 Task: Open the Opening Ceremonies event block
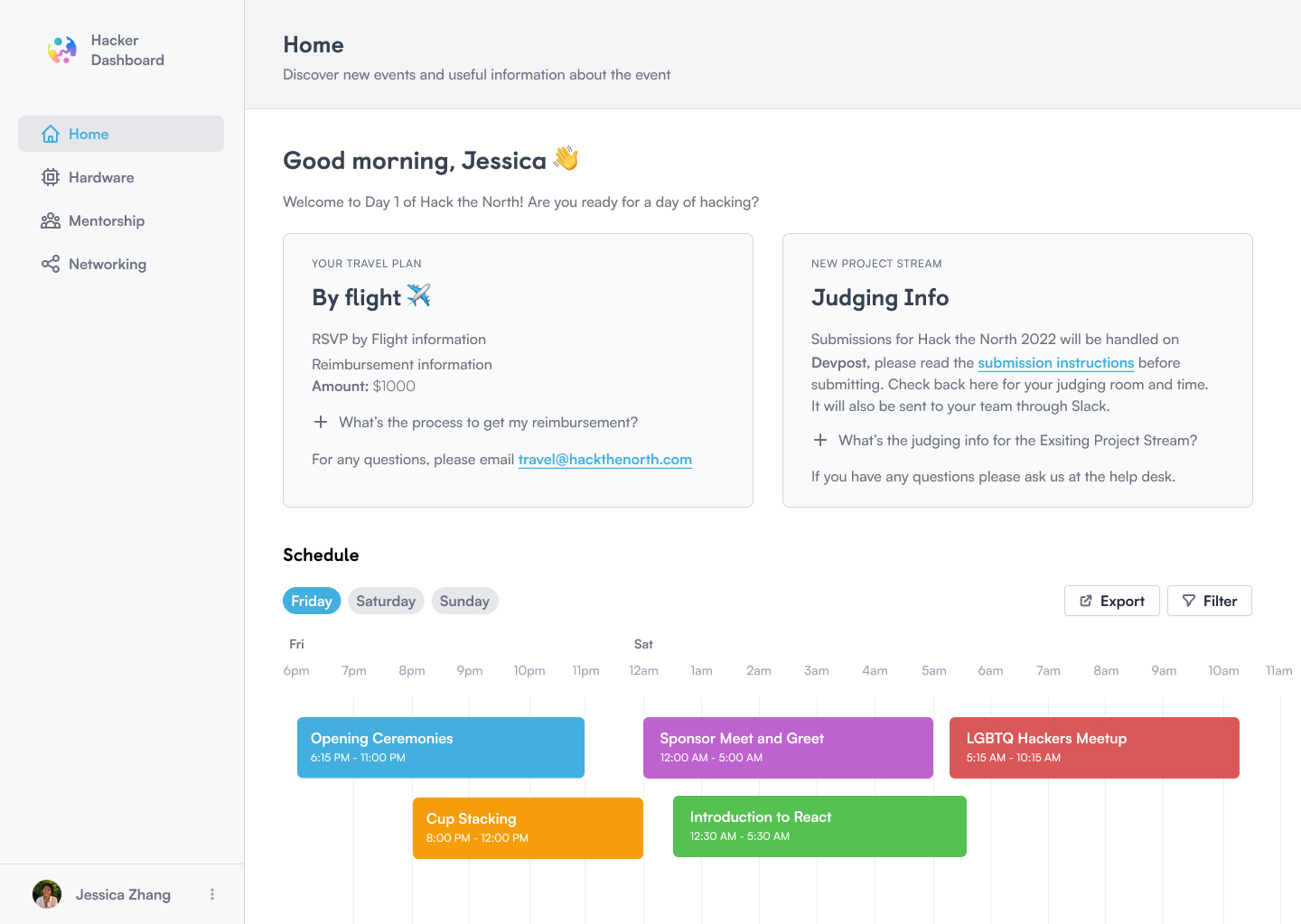441,747
